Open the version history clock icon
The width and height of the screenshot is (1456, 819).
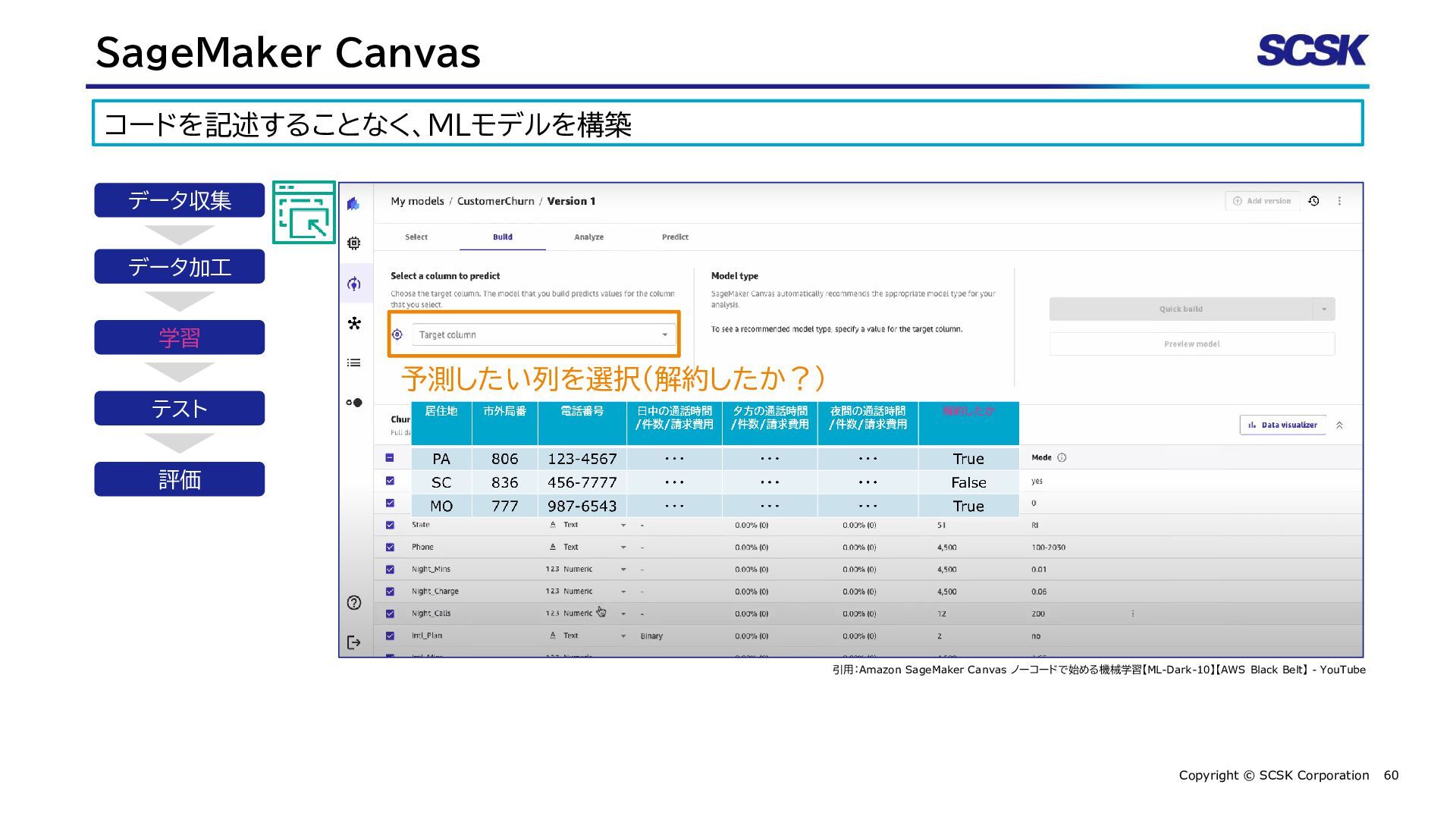[x=1313, y=201]
